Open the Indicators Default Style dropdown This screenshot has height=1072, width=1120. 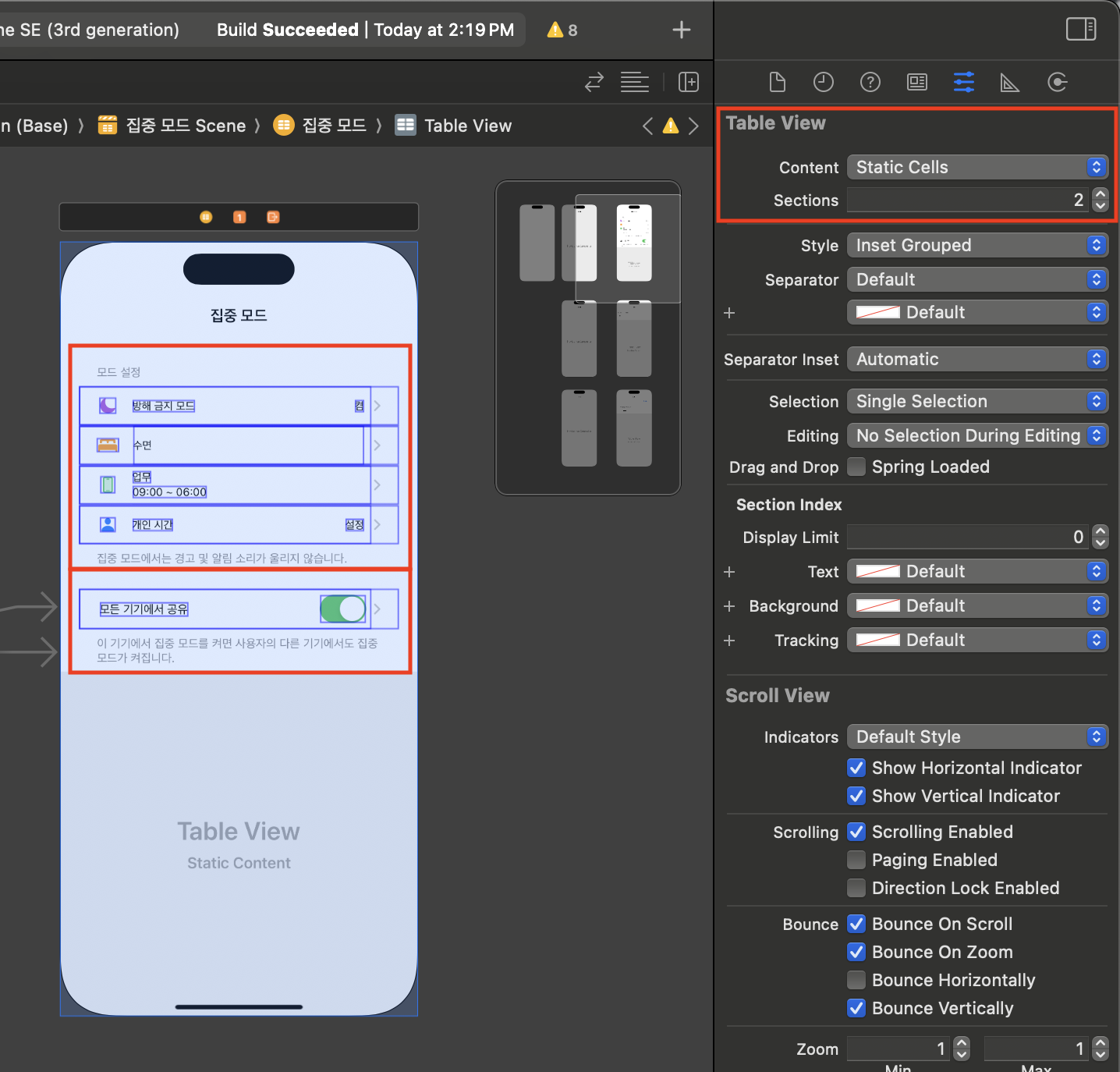point(977,737)
